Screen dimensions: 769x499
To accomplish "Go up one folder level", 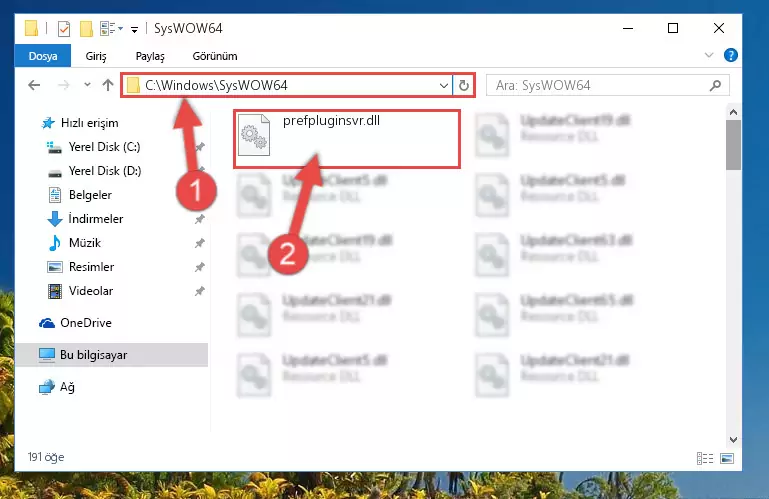I will click(x=108, y=85).
